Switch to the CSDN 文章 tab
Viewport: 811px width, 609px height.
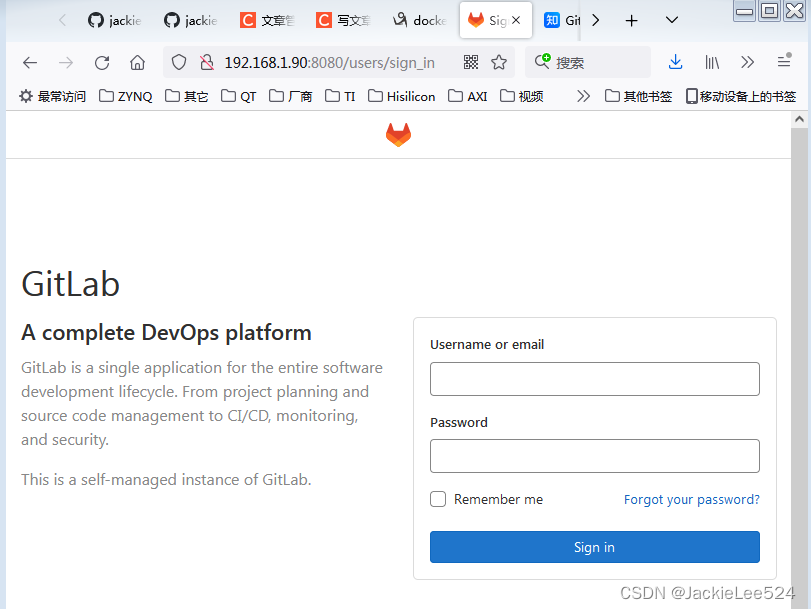[x=267, y=20]
